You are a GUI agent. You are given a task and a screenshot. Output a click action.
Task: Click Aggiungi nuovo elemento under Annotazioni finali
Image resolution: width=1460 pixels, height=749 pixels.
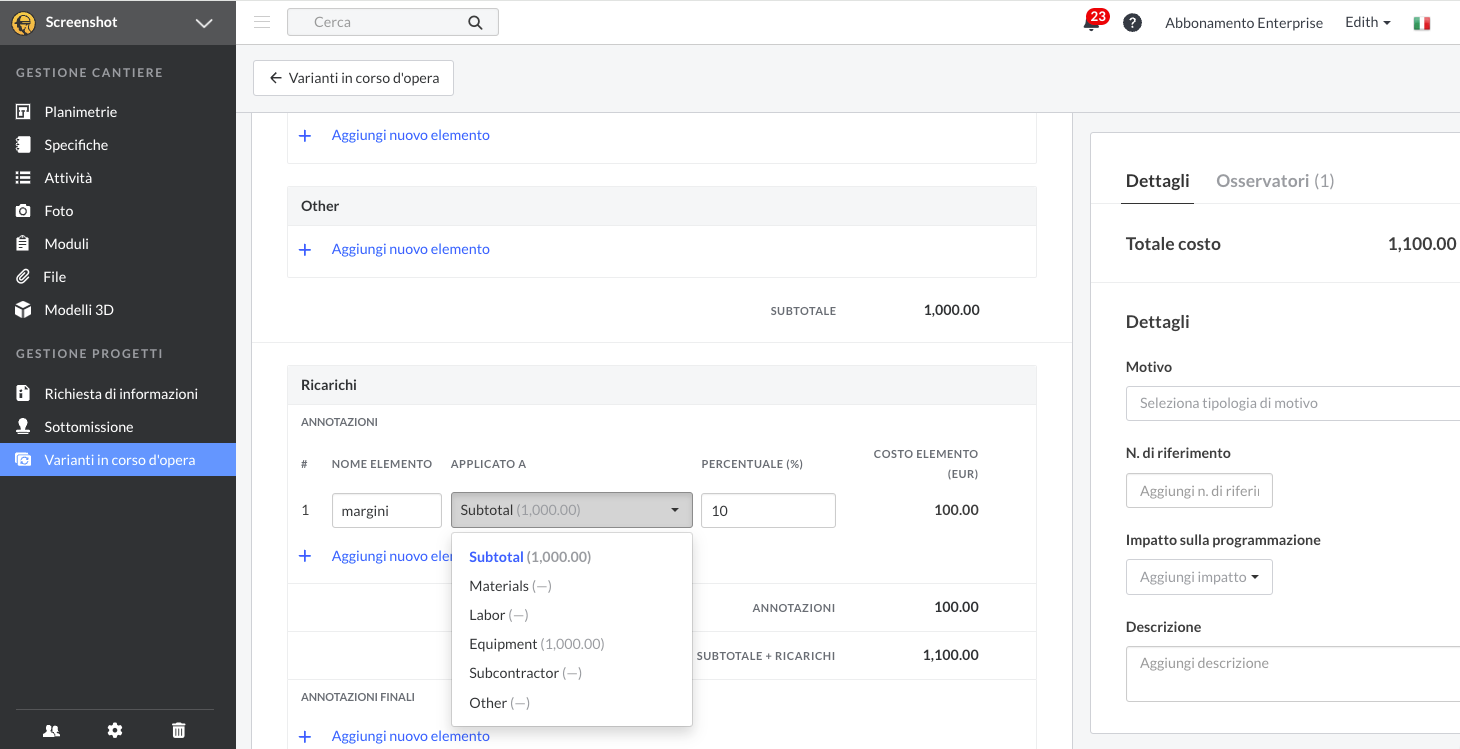410,736
